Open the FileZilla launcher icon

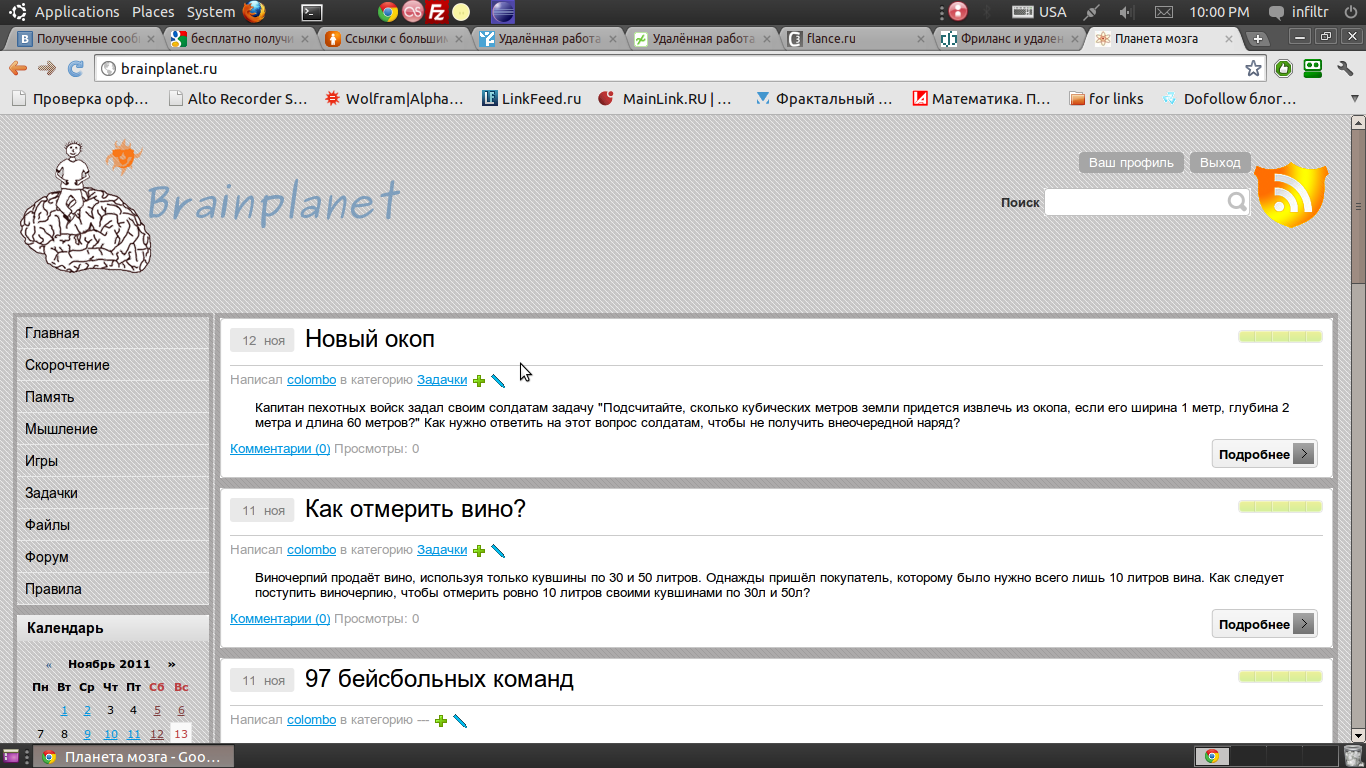[436, 12]
